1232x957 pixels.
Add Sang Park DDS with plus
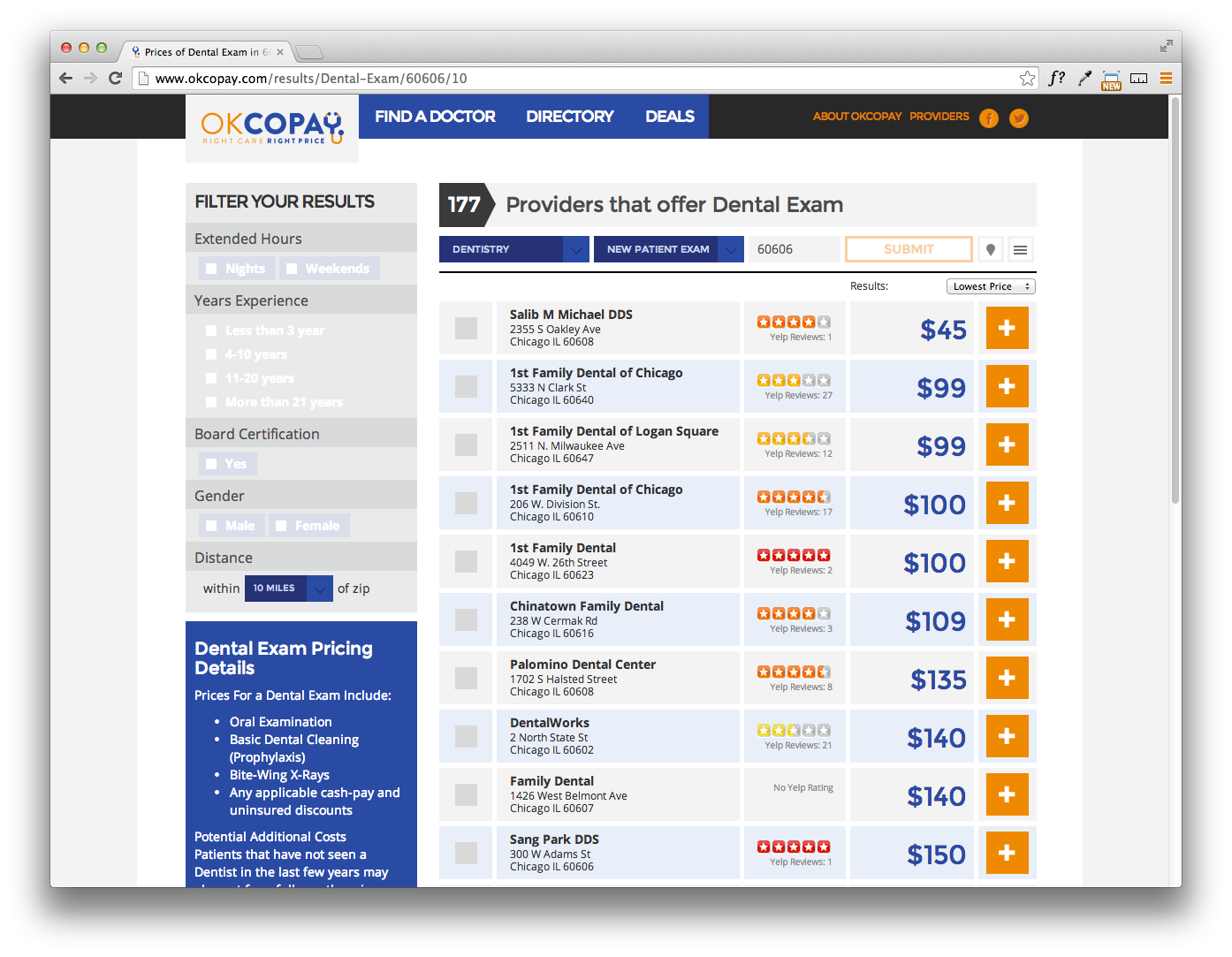1007,853
